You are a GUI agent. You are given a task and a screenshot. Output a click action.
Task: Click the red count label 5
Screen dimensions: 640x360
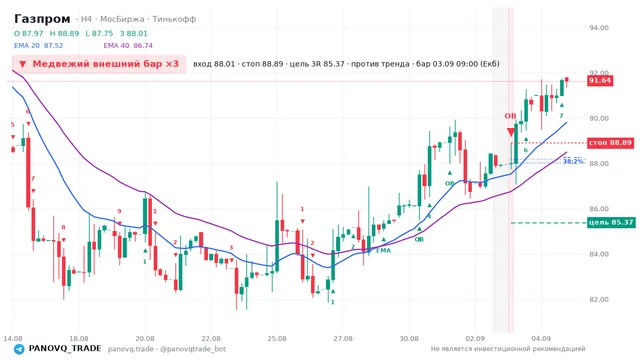coord(13,125)
